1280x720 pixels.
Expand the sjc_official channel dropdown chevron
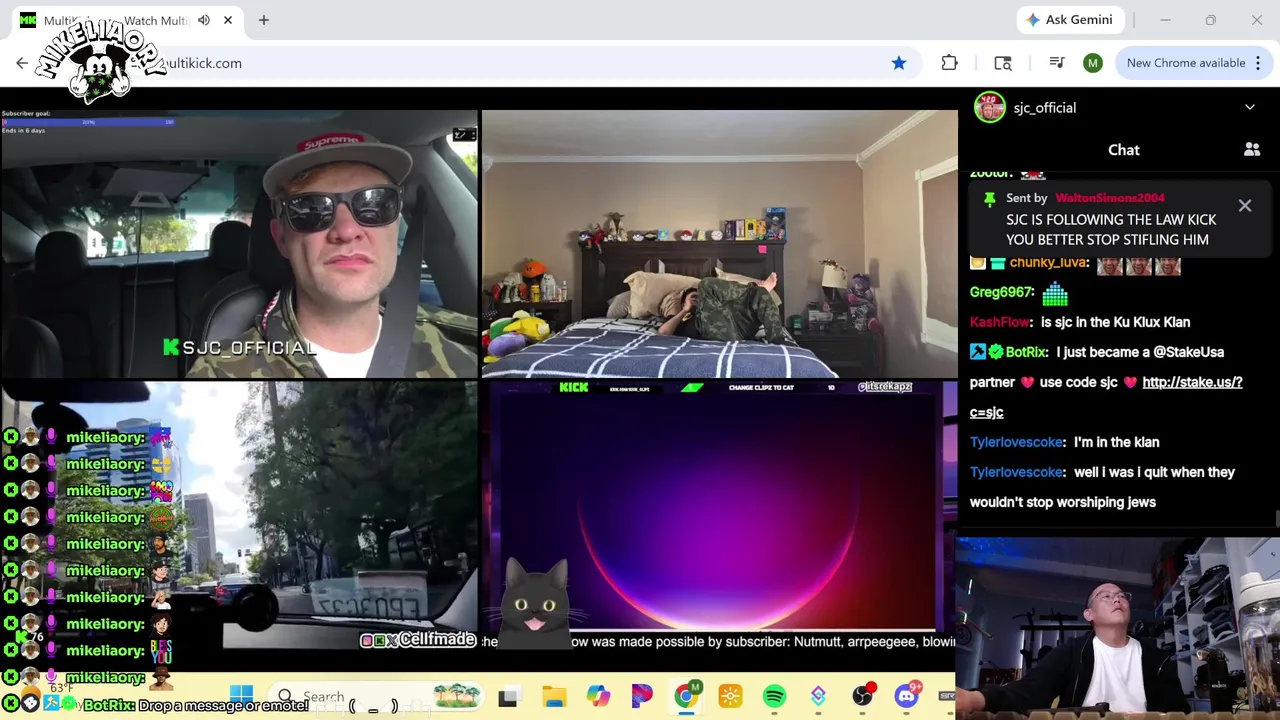1250,108
